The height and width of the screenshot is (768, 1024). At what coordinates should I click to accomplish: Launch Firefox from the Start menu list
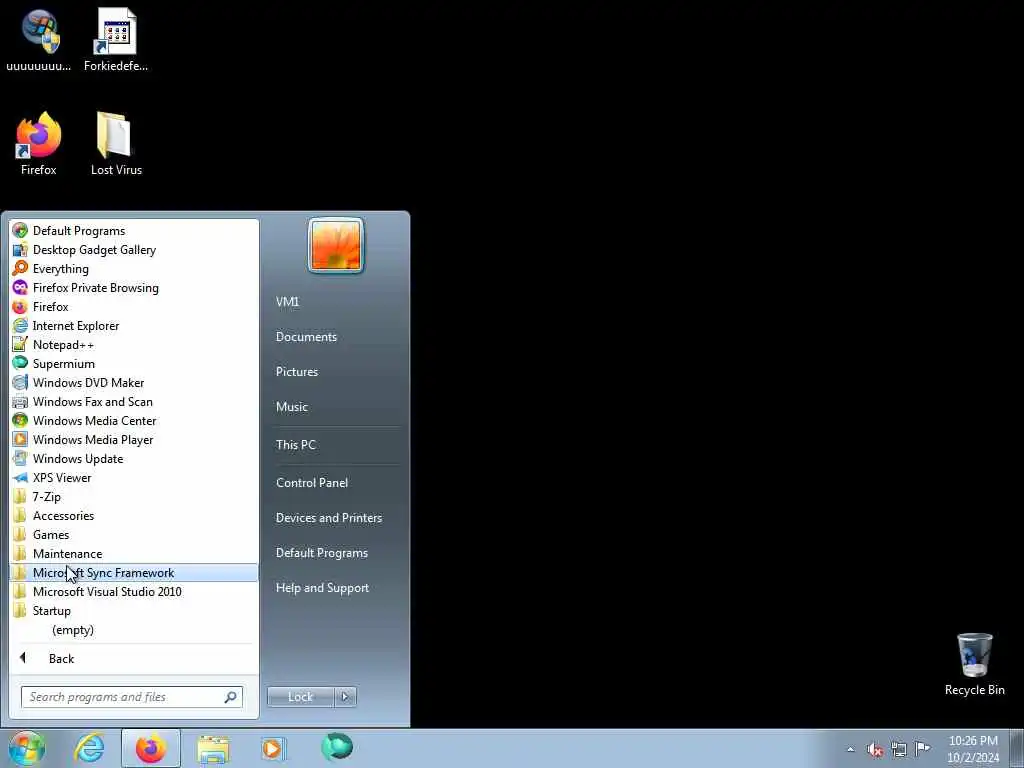pos(134,306)
